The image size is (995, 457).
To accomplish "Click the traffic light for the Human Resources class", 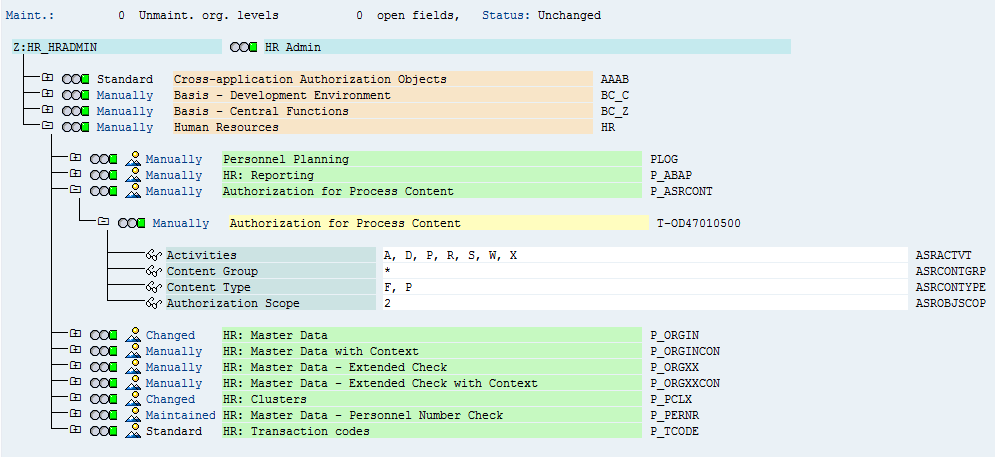I will (x=76, y=127).
